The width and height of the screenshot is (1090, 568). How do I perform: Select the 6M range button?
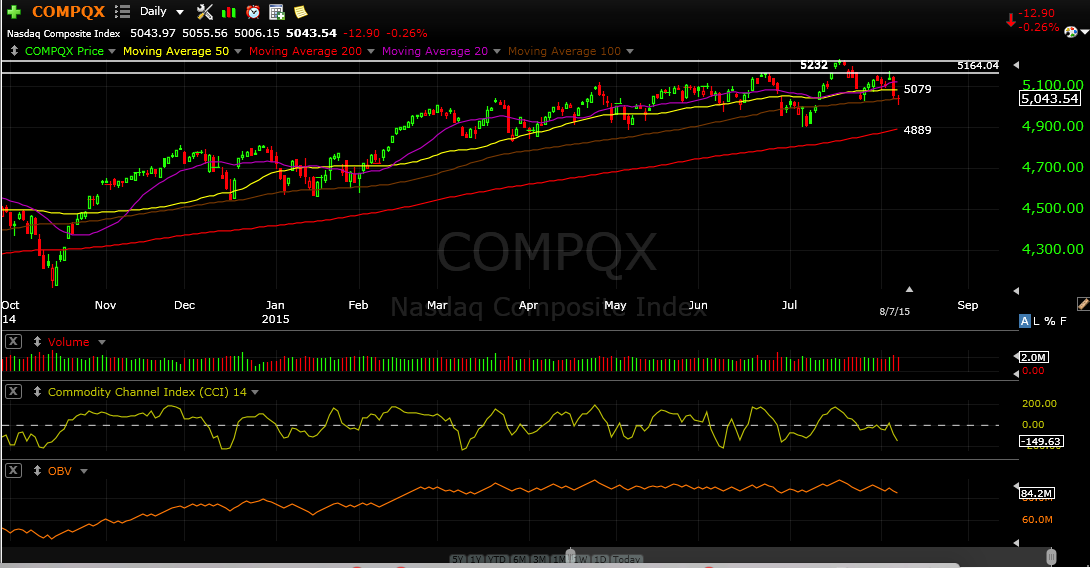coord(519,560)
